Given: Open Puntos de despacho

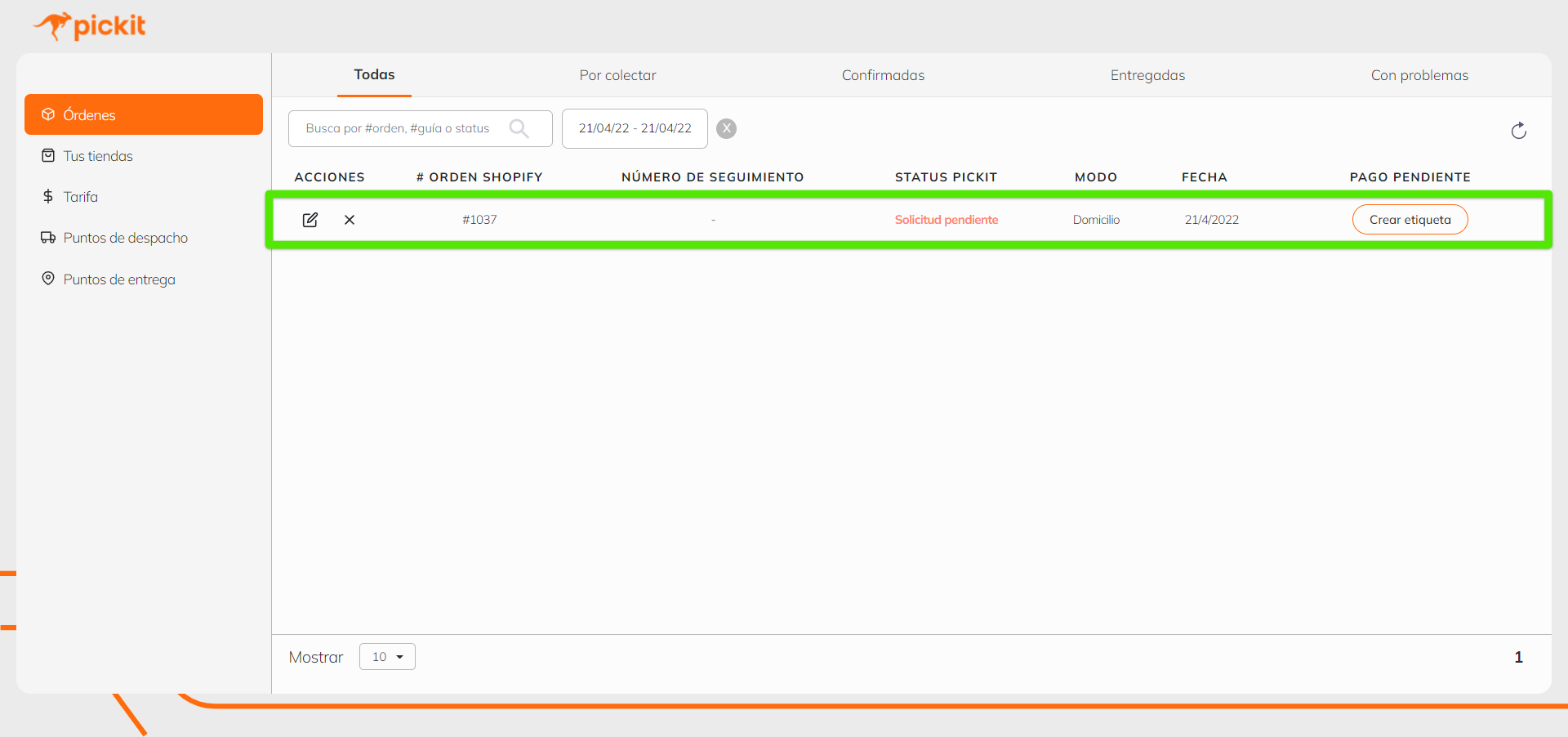Looking at the screenshot, I should click(x=125, y=238).
